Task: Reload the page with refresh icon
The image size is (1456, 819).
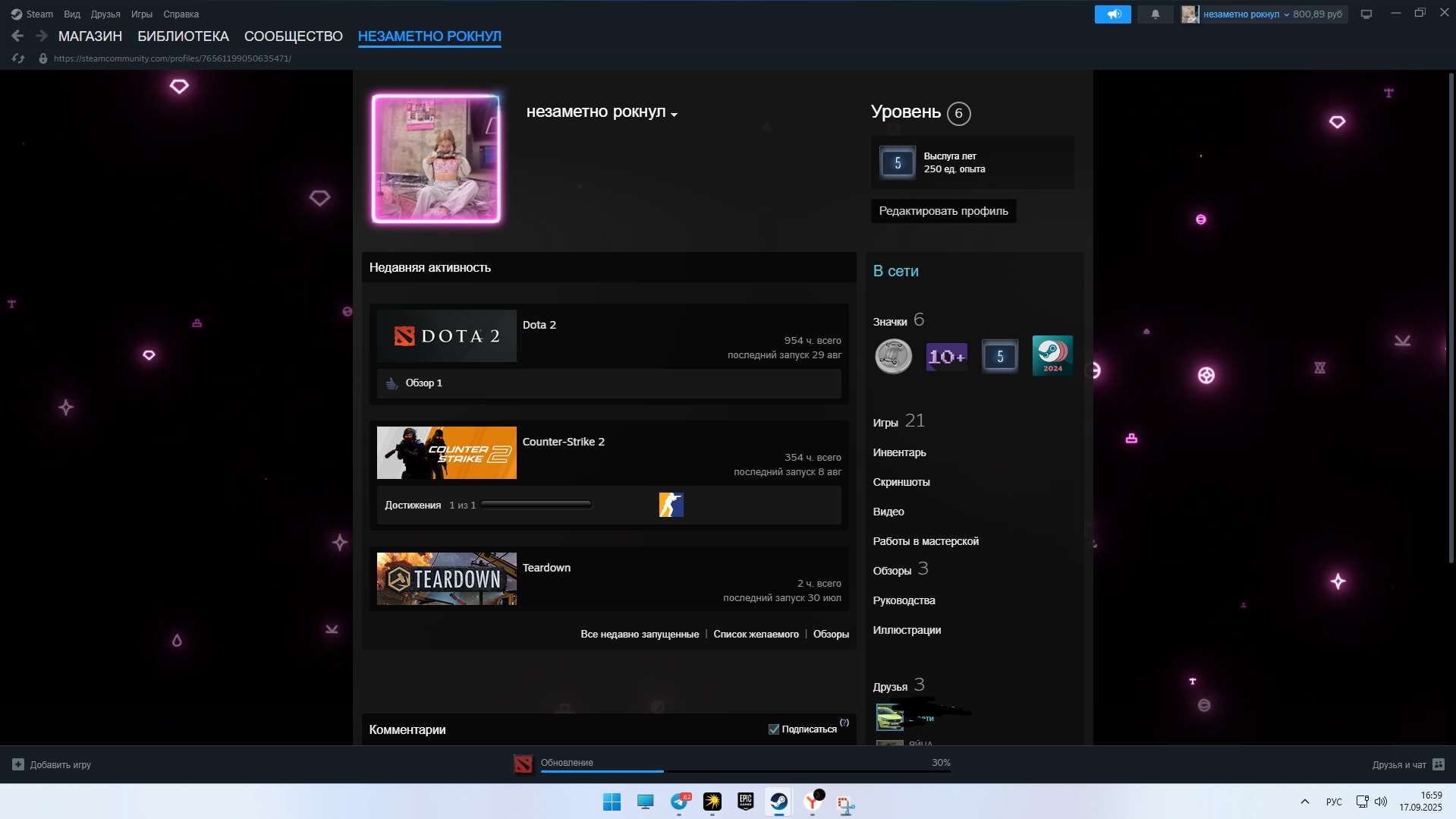Action: 18,58
